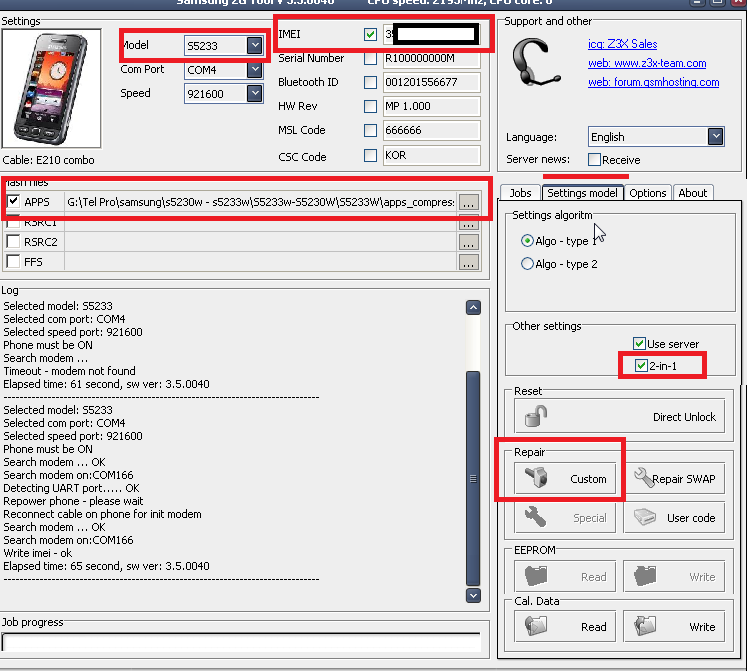Click the EEPROM Write button
Image resolution: width=747 pixels, height=671 pixels.
(x=674, y=577)
